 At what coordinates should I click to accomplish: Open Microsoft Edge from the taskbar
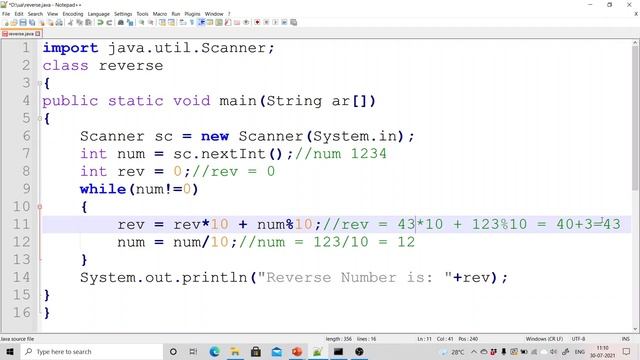coord(214,351)
